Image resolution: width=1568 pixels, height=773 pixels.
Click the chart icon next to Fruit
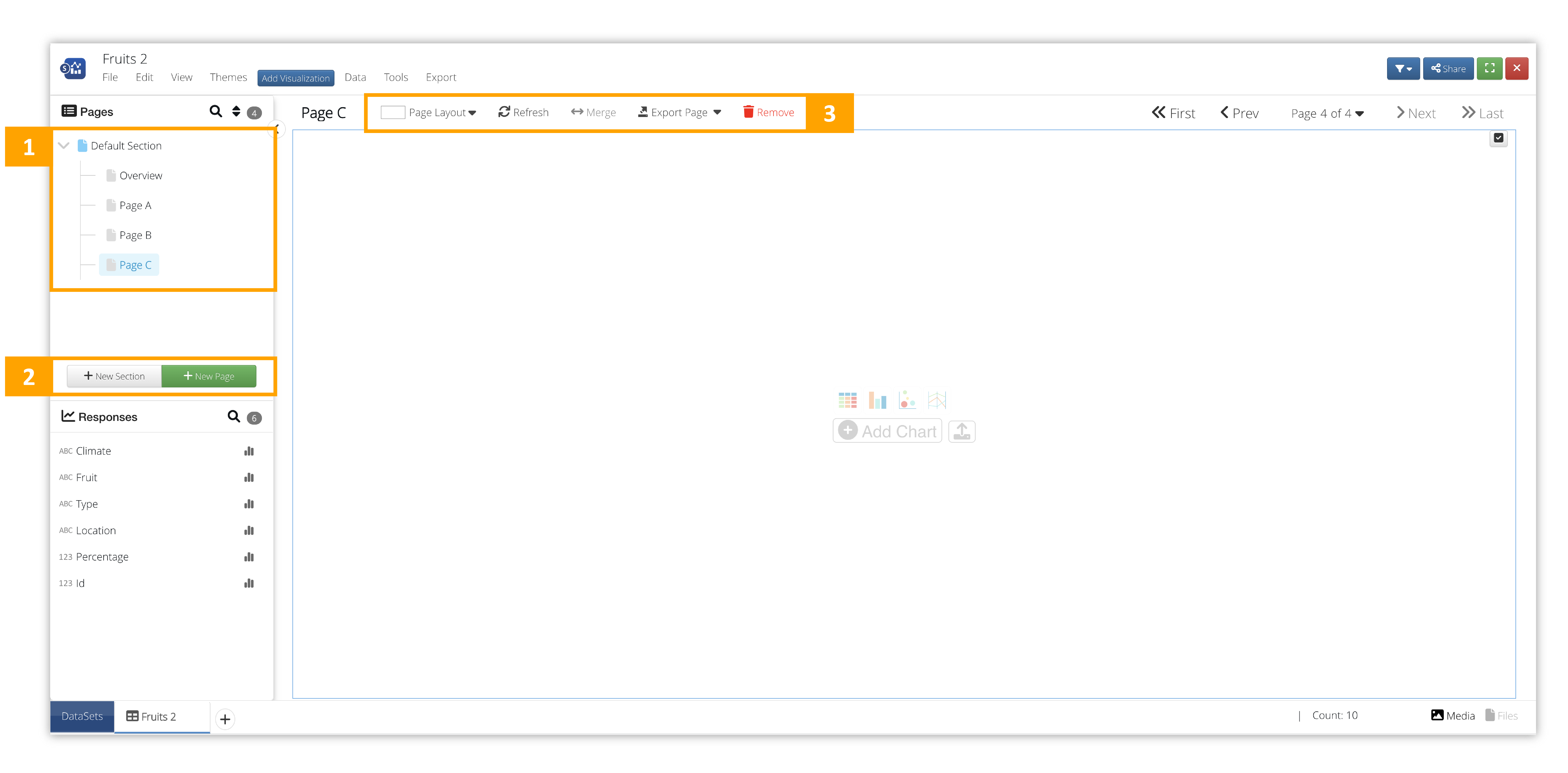[x=249, y=478]
